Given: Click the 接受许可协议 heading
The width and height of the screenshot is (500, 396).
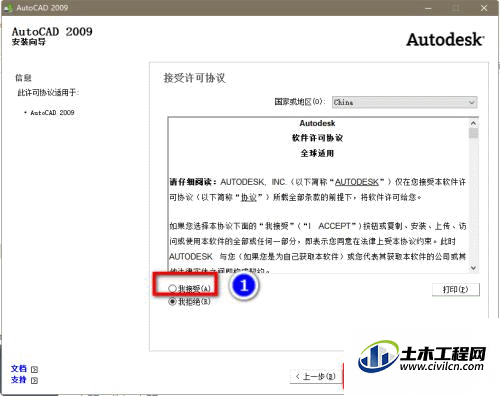Looking at the screenshot, I should pos(194,78).
